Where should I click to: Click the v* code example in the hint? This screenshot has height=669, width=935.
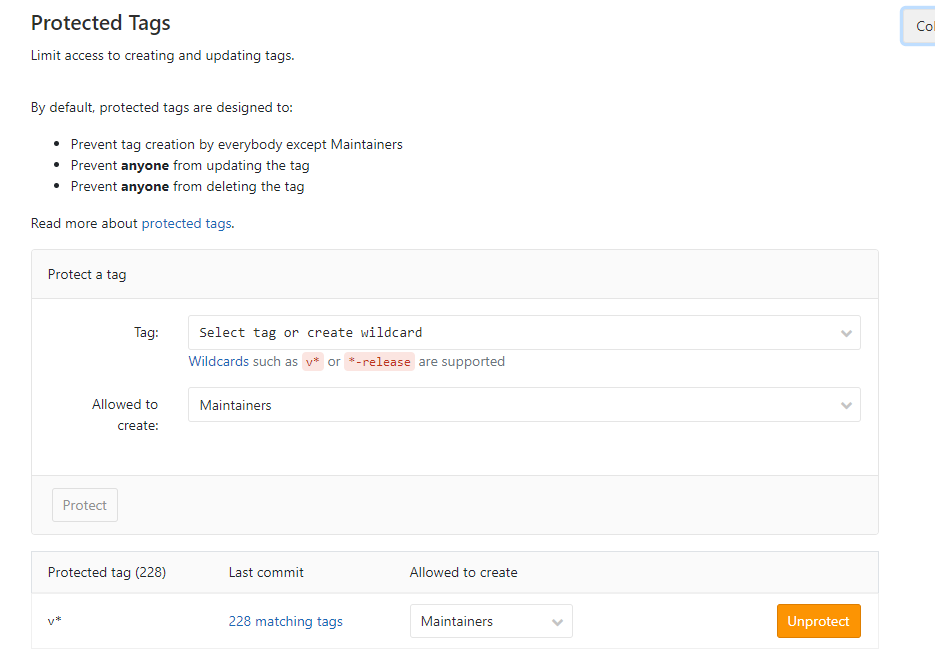[x=313, y=362]
